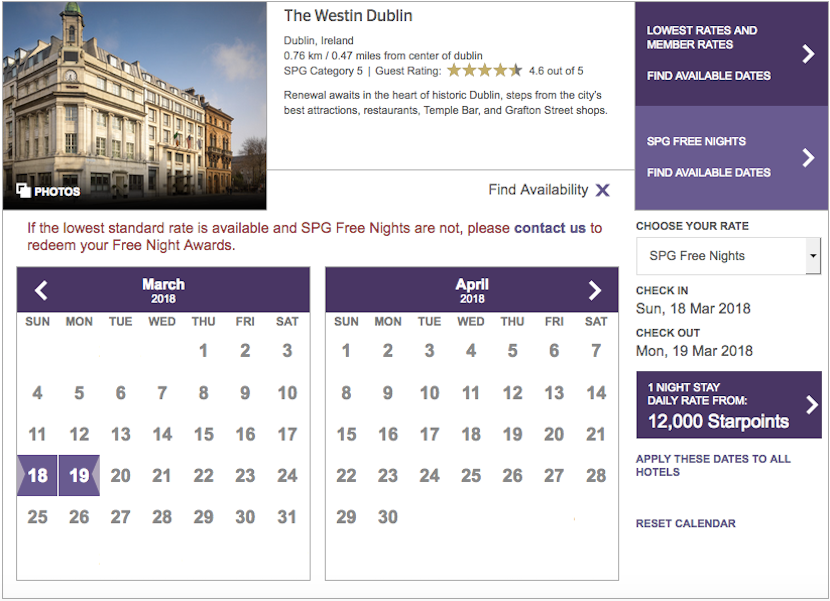The height and width of the screenshot is (601, 830).
Task: Click arrow on SPG Free Nights banner
Action: (x=808, y=157)
